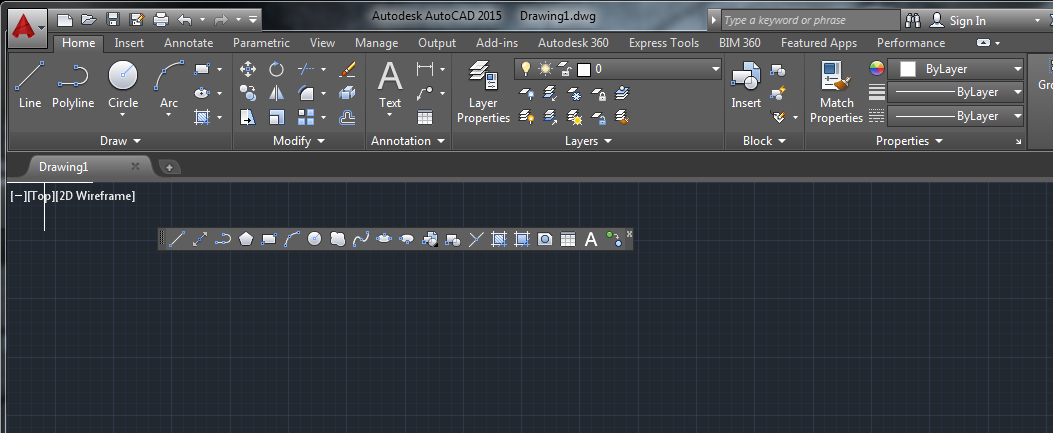Viewport: 1053px width, 433px height.
Task: Open the Lineweight ByLayer dropdown
Action: pos(956,92)
